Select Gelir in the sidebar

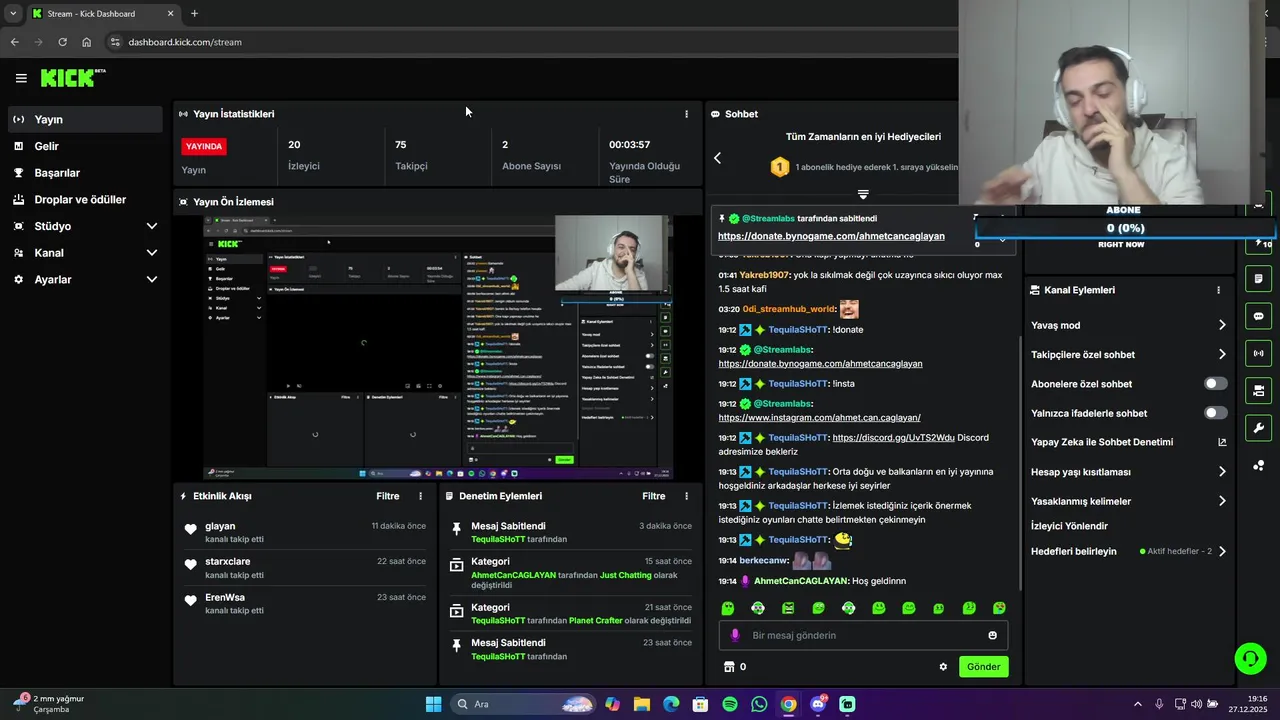point(84,146)
